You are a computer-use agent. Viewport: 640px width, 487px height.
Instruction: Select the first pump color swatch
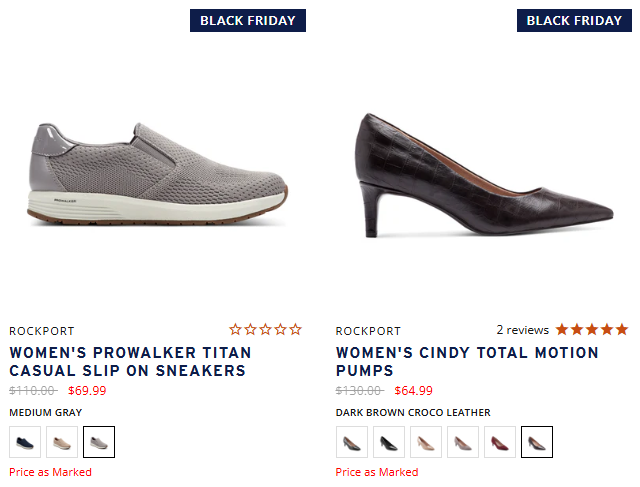(352, 441)
